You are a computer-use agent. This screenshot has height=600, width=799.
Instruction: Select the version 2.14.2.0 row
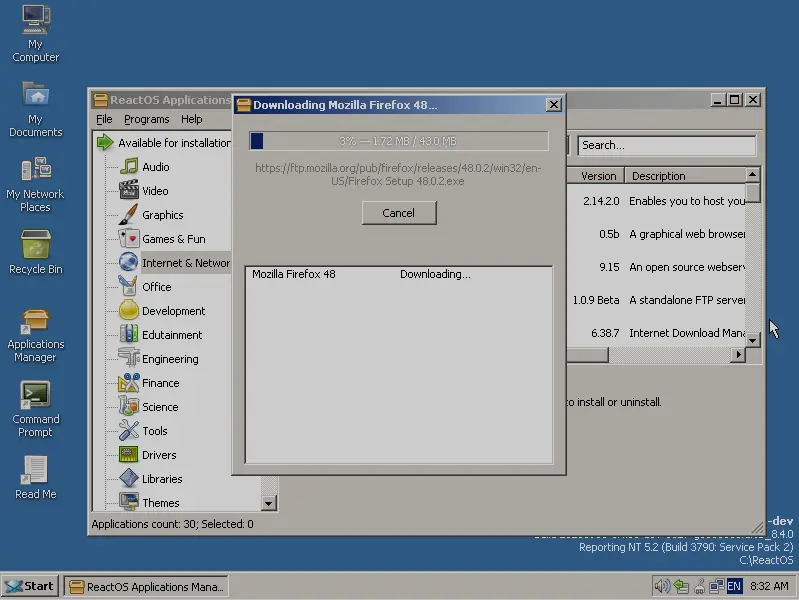tap(656, 201)
